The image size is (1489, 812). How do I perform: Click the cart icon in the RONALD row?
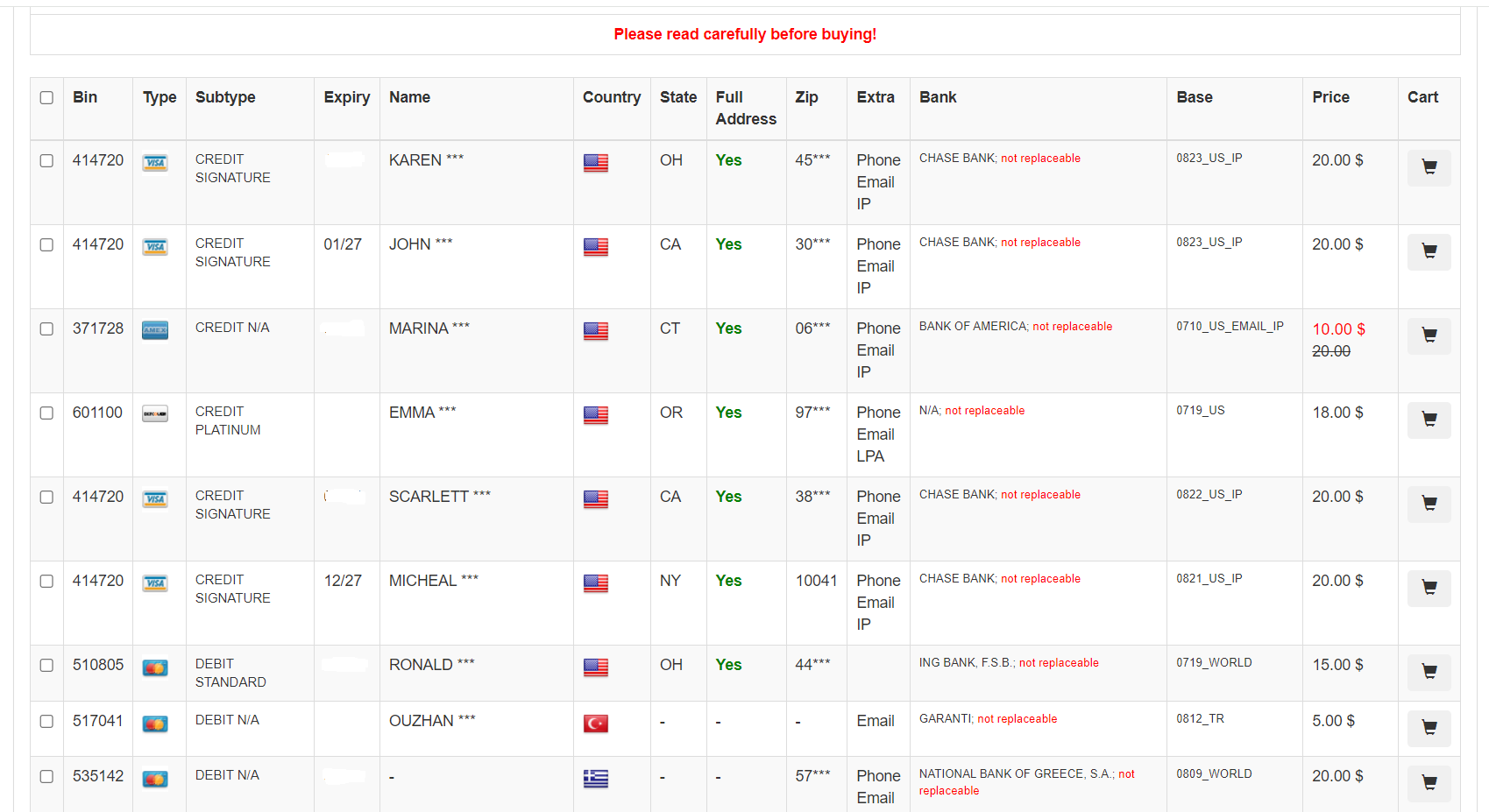[1429, 672]
